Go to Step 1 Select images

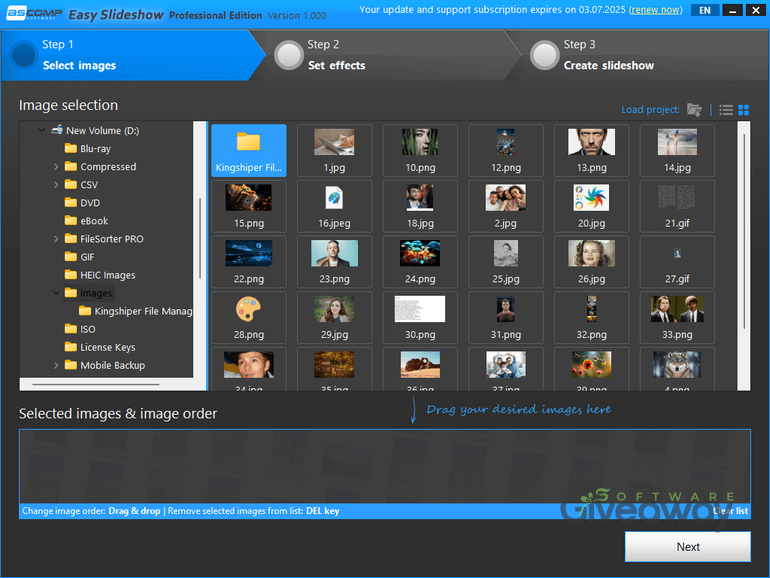(133, 55)
